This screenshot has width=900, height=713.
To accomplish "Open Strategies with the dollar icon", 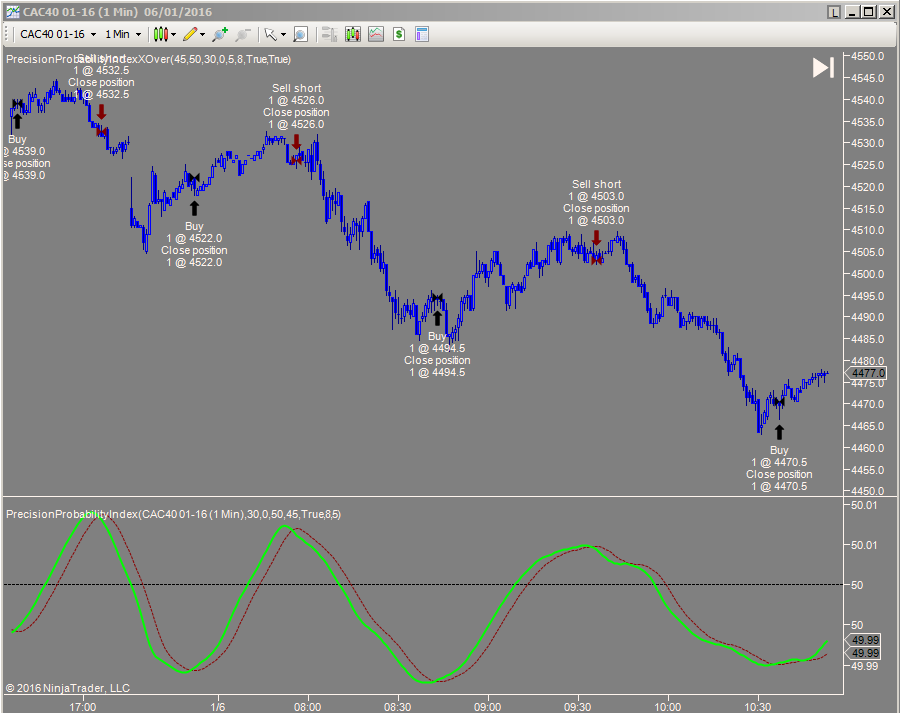I will pyautogui.click(x=398, y=34).
